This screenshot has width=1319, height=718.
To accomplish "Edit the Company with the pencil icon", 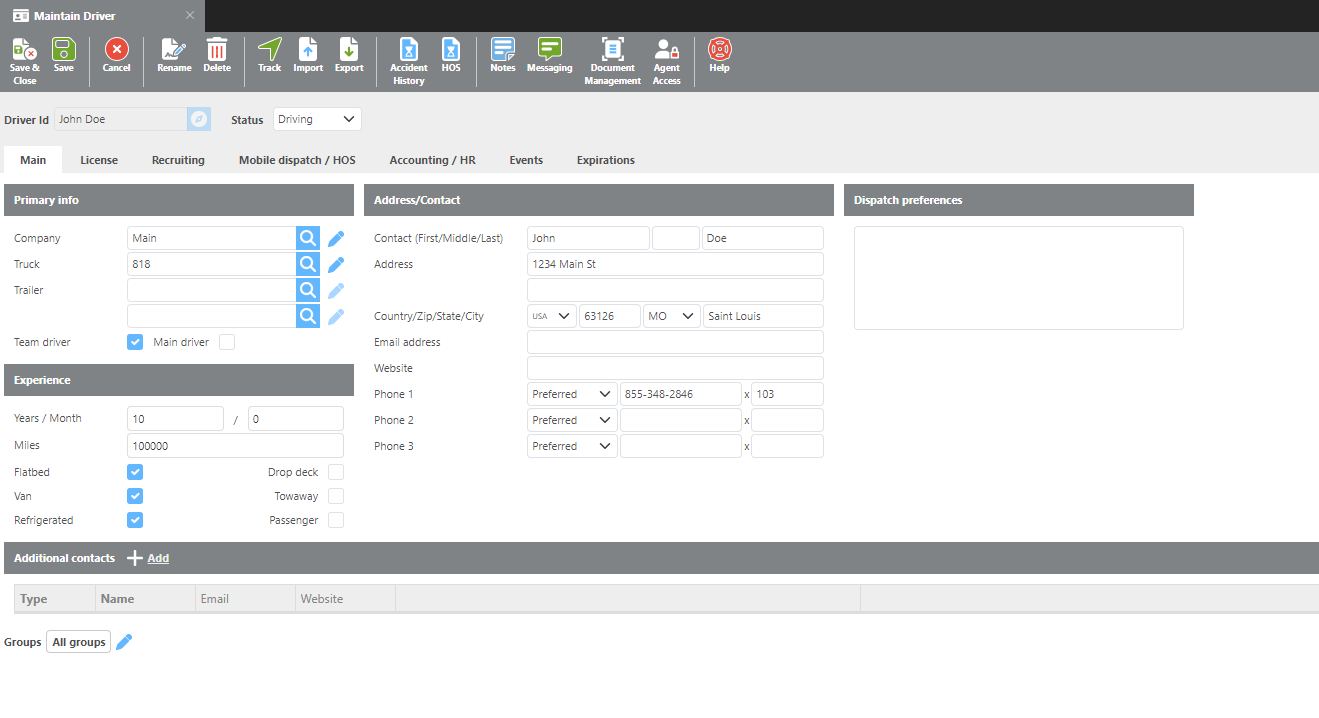I will [336, 238].
